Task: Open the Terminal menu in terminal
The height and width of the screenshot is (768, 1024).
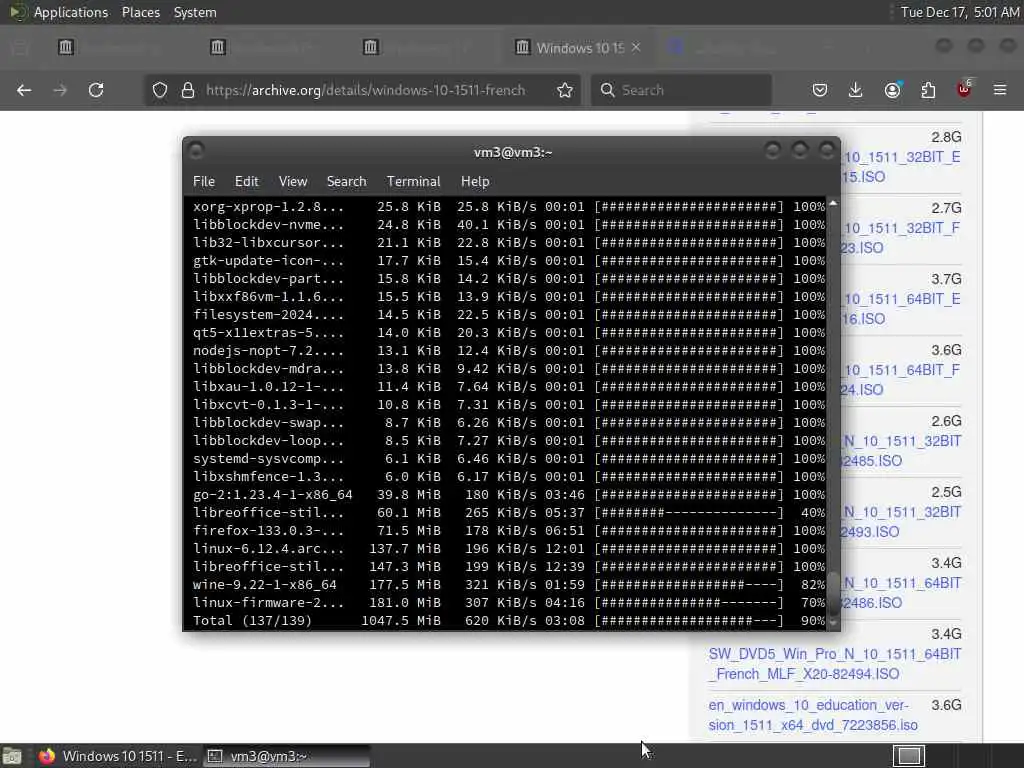Action: [413, 182]
